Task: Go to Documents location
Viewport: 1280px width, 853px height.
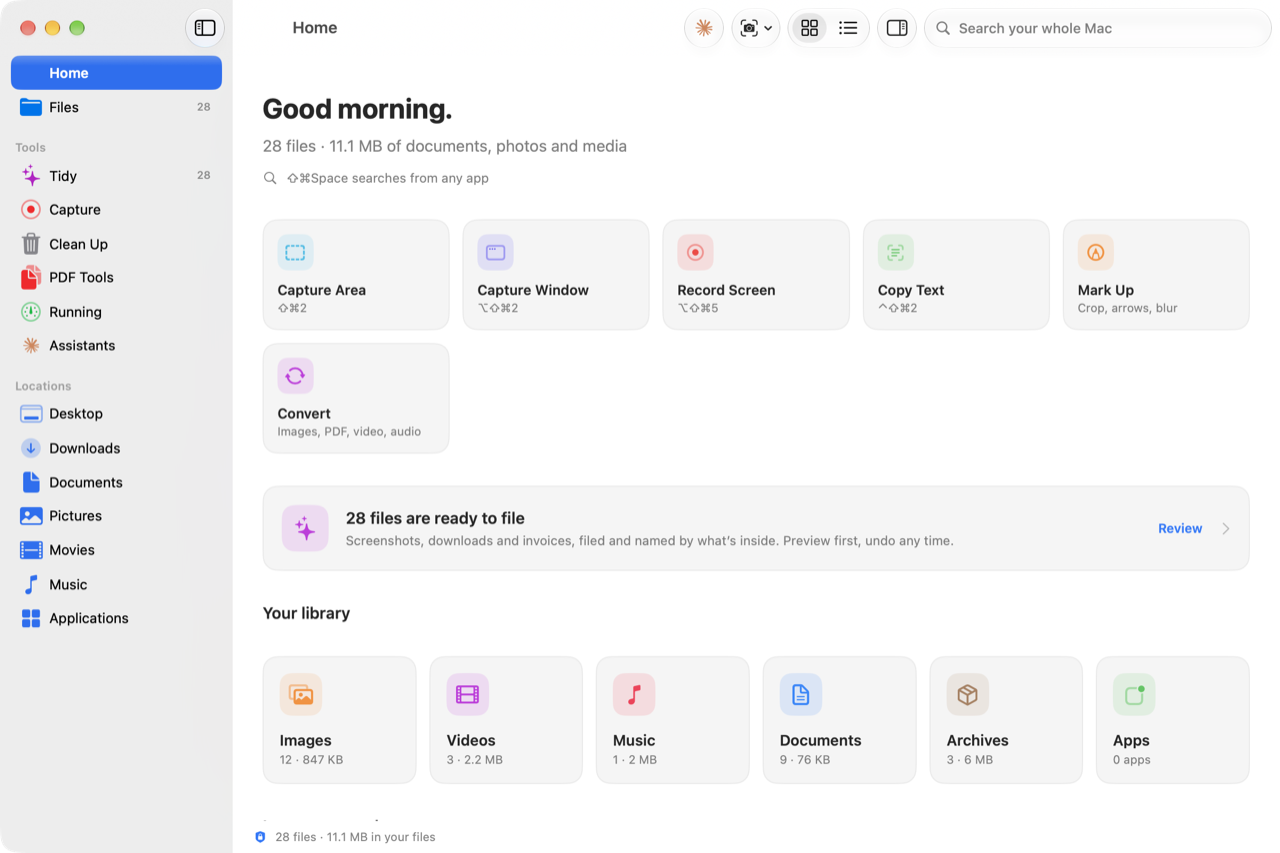Action: [x=116, y=482]
